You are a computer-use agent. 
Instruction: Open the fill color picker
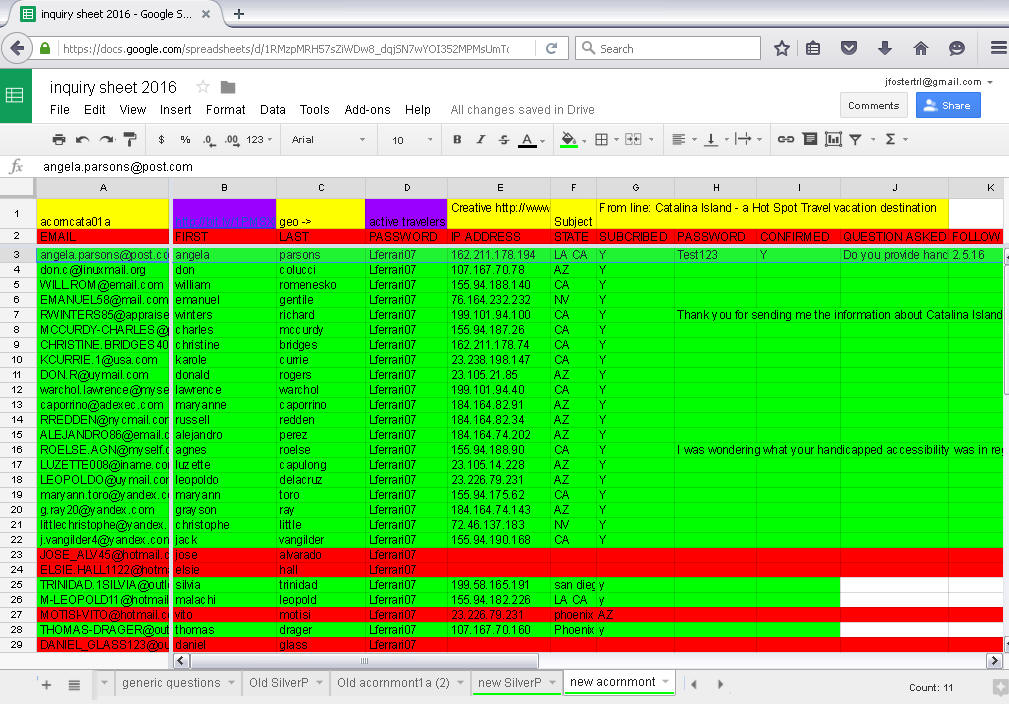(x=569, y=140)
